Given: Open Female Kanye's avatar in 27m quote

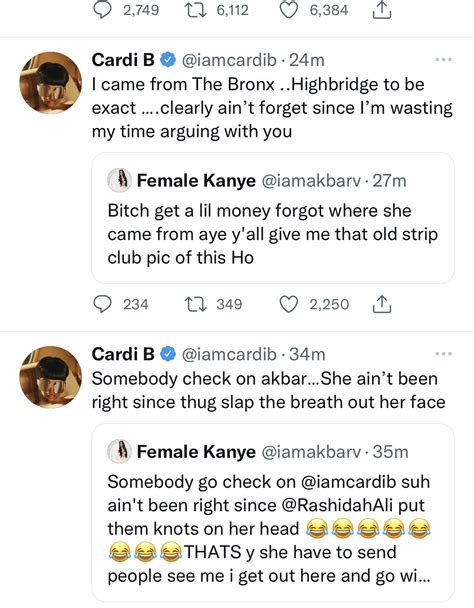Looking at the screenshot, I should (x=119, y=181).
